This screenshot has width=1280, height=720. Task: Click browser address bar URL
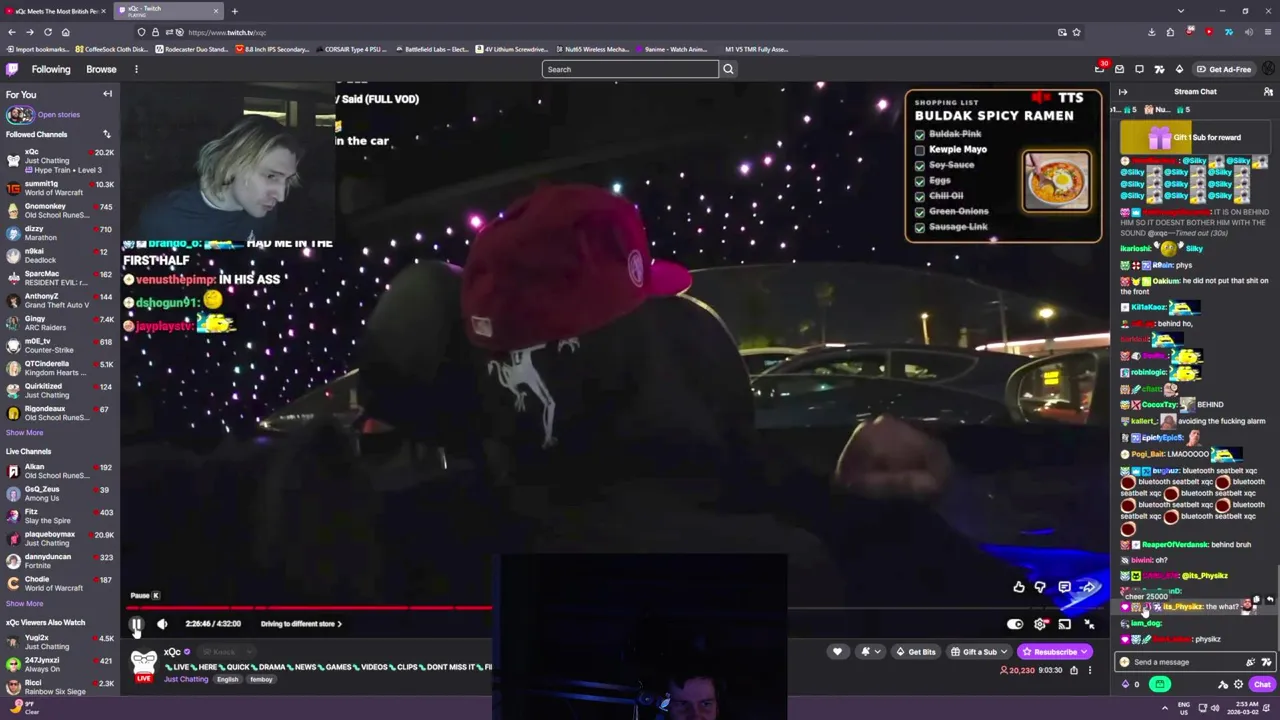click(227, 32)
